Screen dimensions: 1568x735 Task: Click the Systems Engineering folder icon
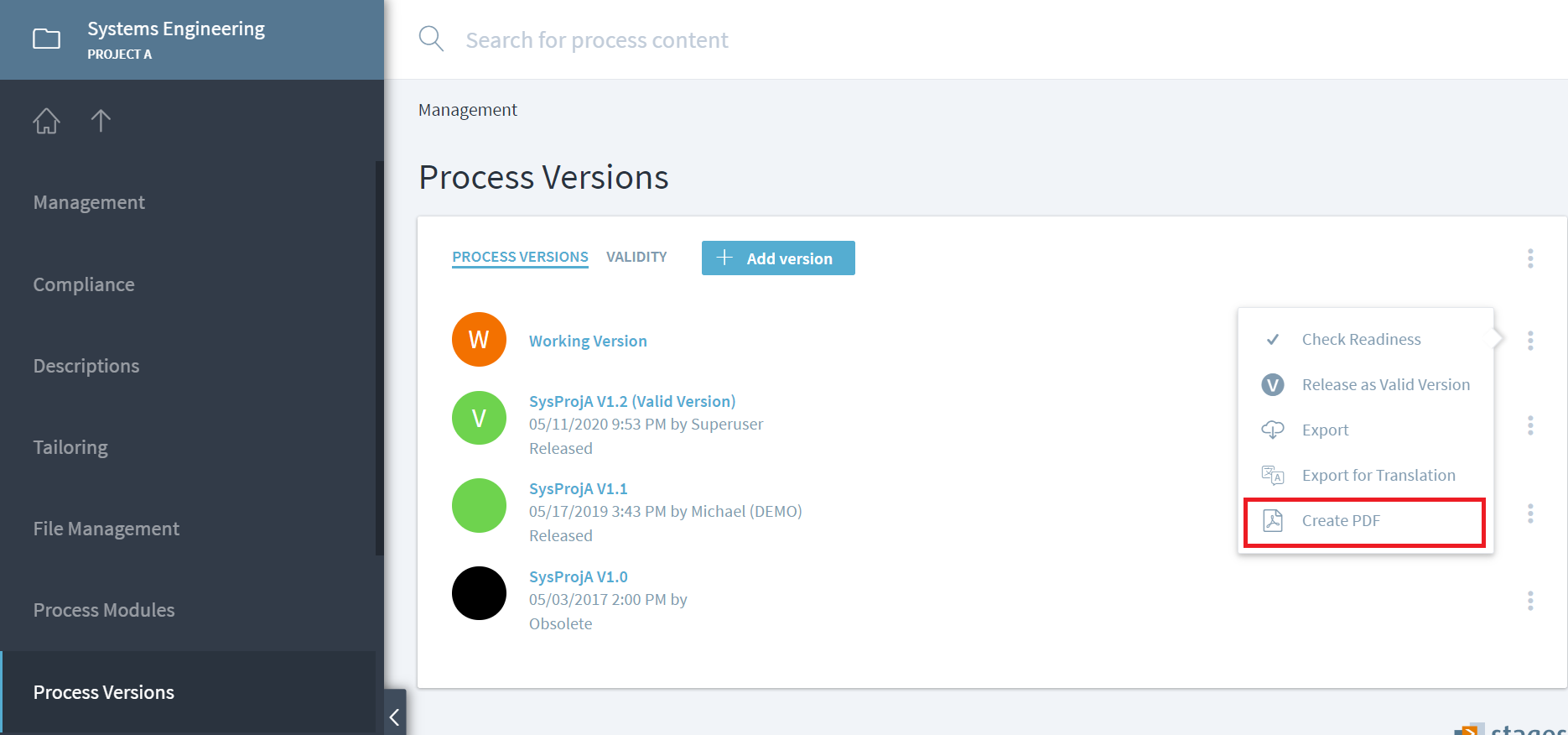point(46,39)
